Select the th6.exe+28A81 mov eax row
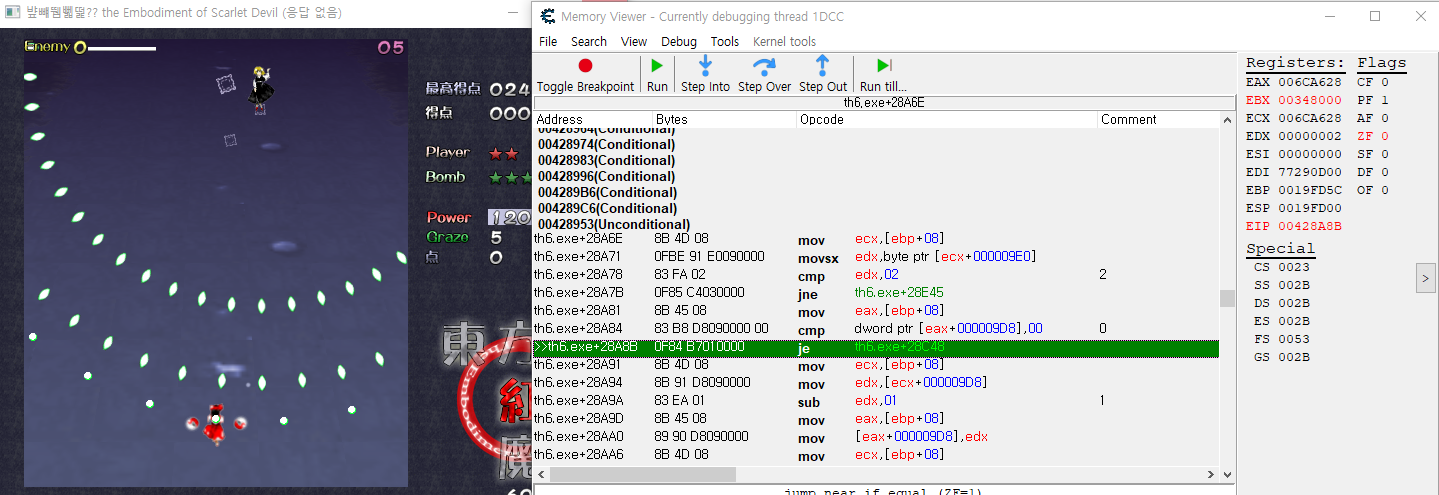The height and width of the screenshot is (495, 1439). pos(876,311)
